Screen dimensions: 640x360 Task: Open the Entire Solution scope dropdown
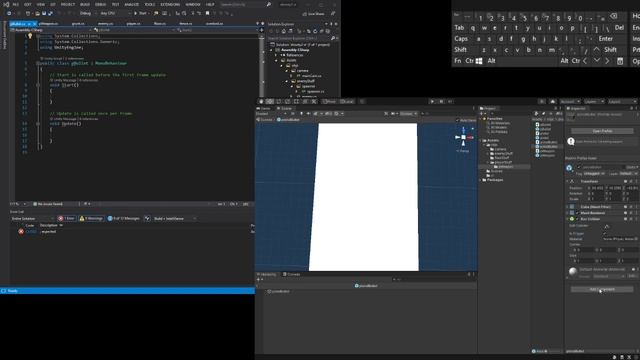pyautogui.click(x=32, y=218)
